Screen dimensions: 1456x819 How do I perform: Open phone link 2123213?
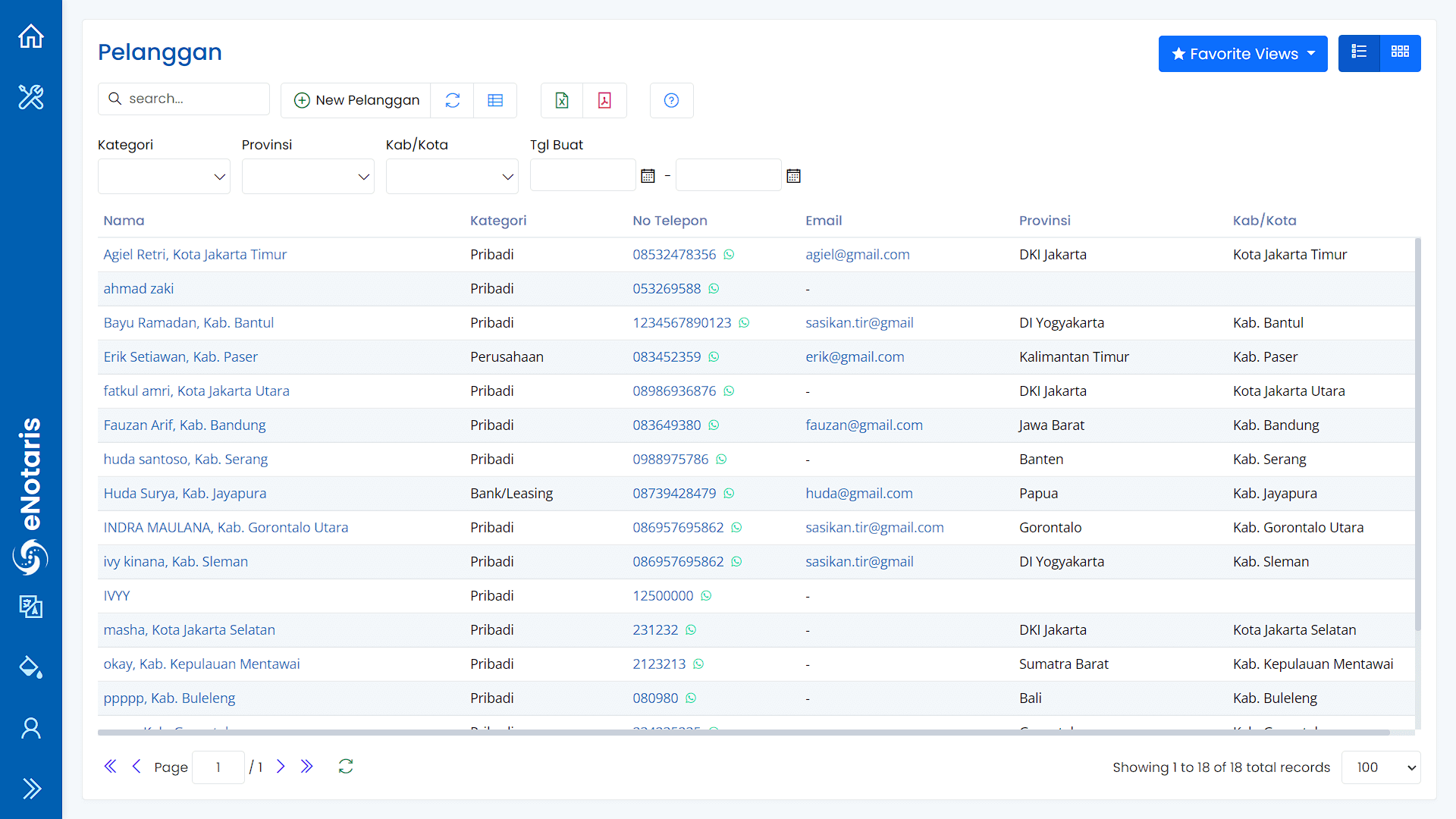click(659, 664)
